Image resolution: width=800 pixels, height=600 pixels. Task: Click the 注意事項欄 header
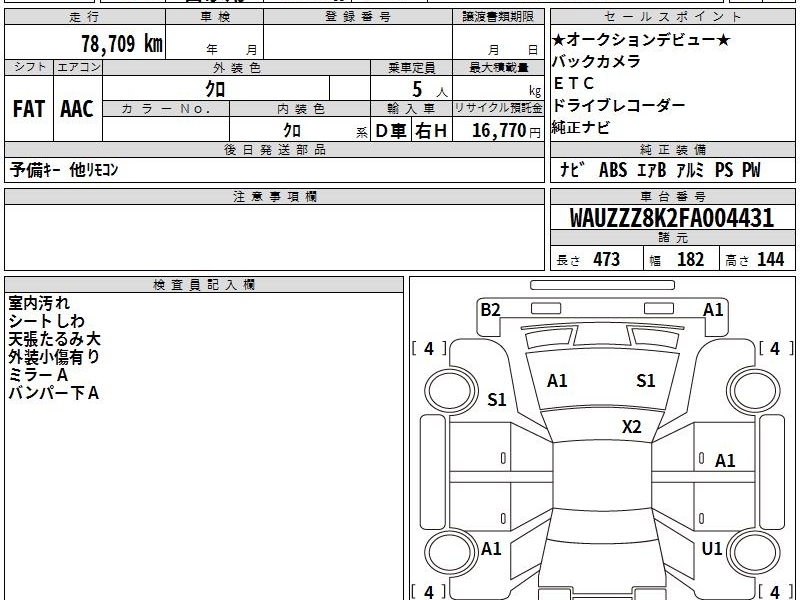(x=274, y=196)
